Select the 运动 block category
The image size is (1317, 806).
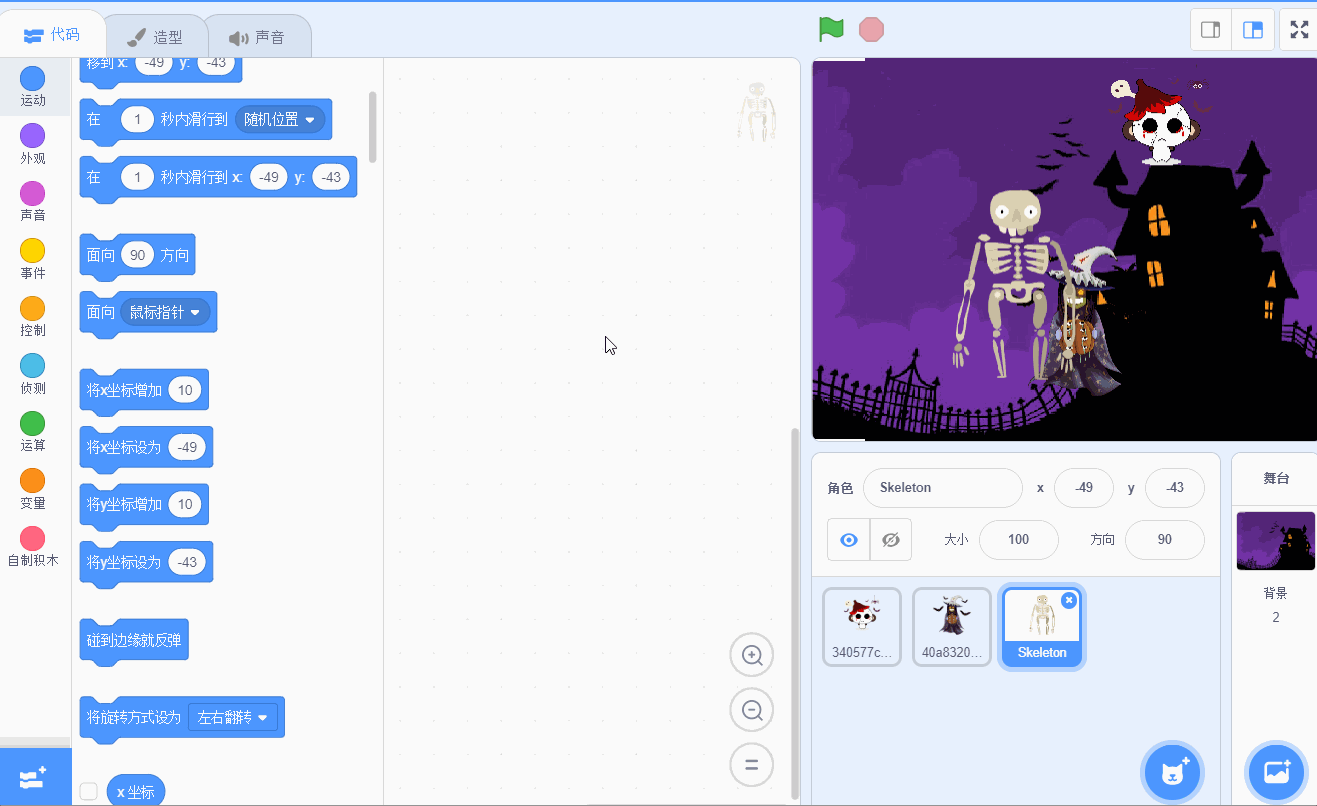point(33,88)
